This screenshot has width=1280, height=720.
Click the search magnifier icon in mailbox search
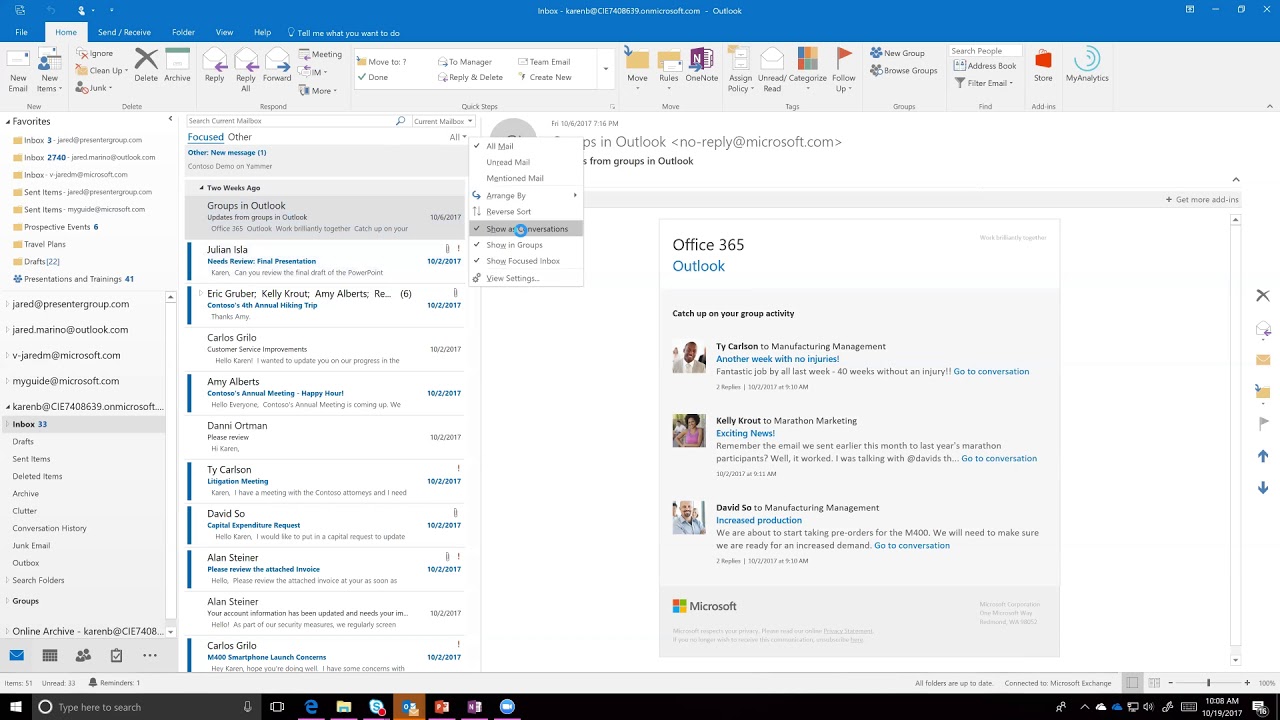pyautogui.click(x=401, y=121)
